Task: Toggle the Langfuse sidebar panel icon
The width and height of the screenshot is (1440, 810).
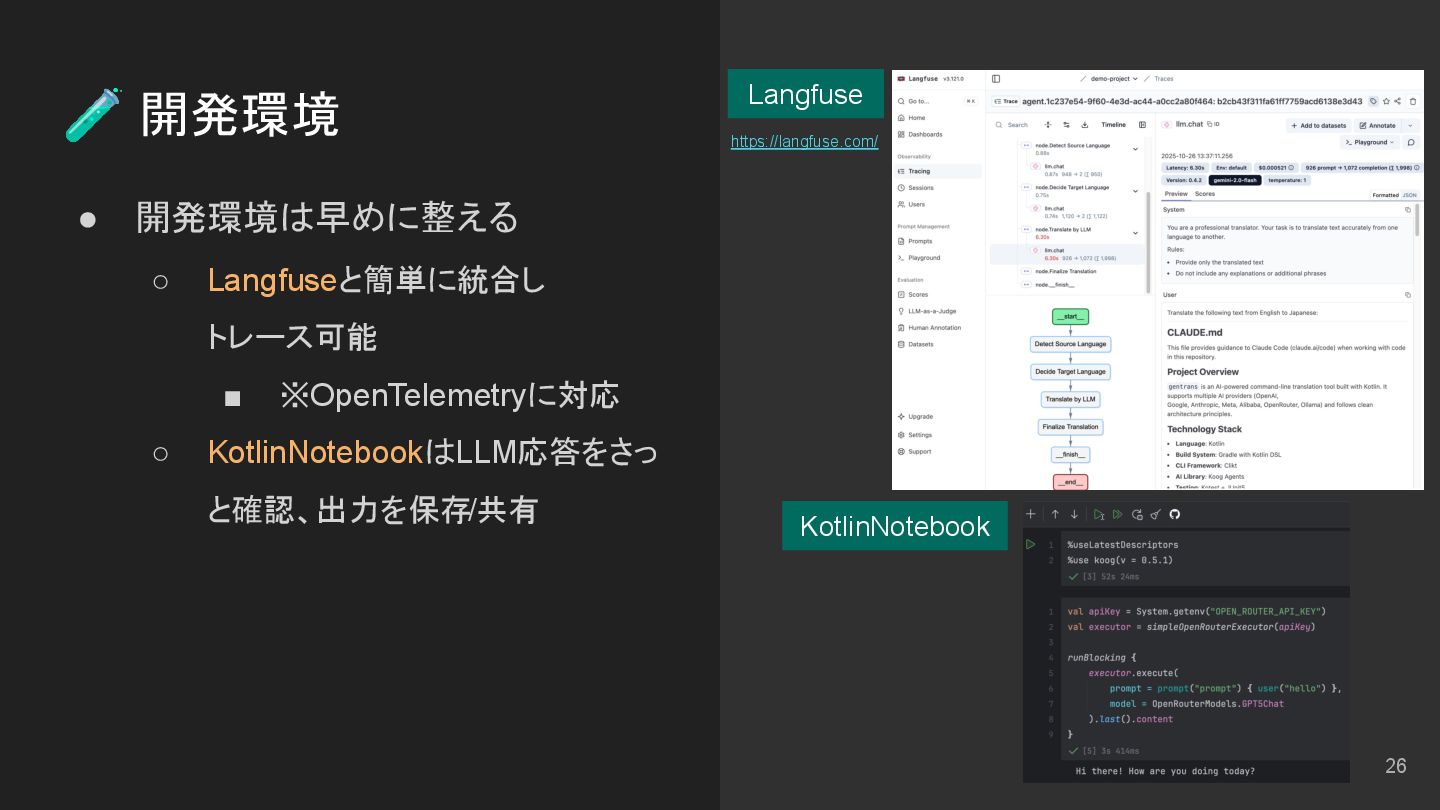Action: (x=996, y=78)
